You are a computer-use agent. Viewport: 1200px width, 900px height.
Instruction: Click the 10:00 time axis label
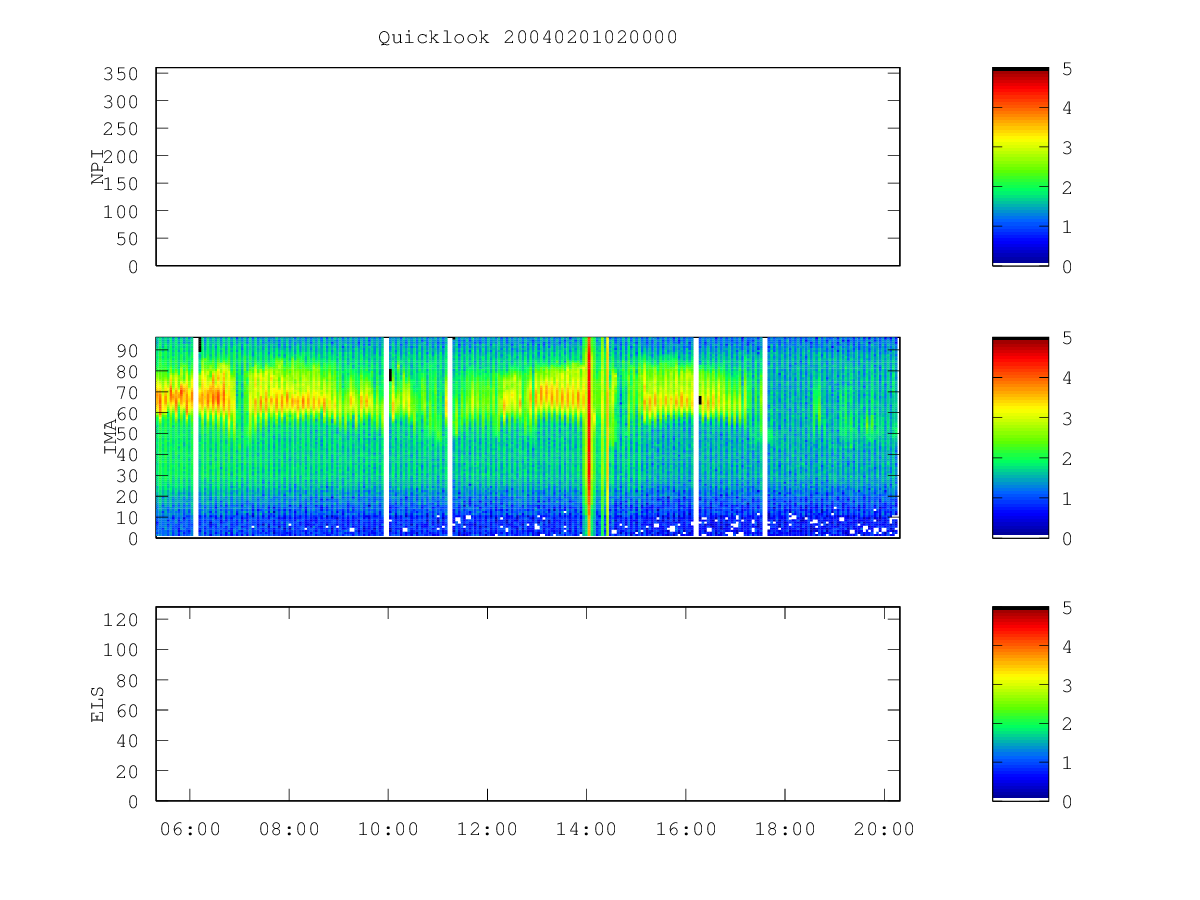tap(388, 829)
